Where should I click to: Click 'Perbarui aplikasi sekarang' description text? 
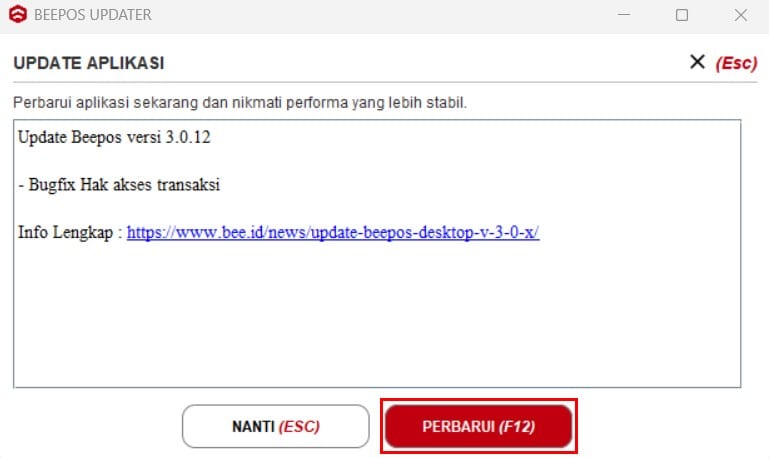point(240,102)
